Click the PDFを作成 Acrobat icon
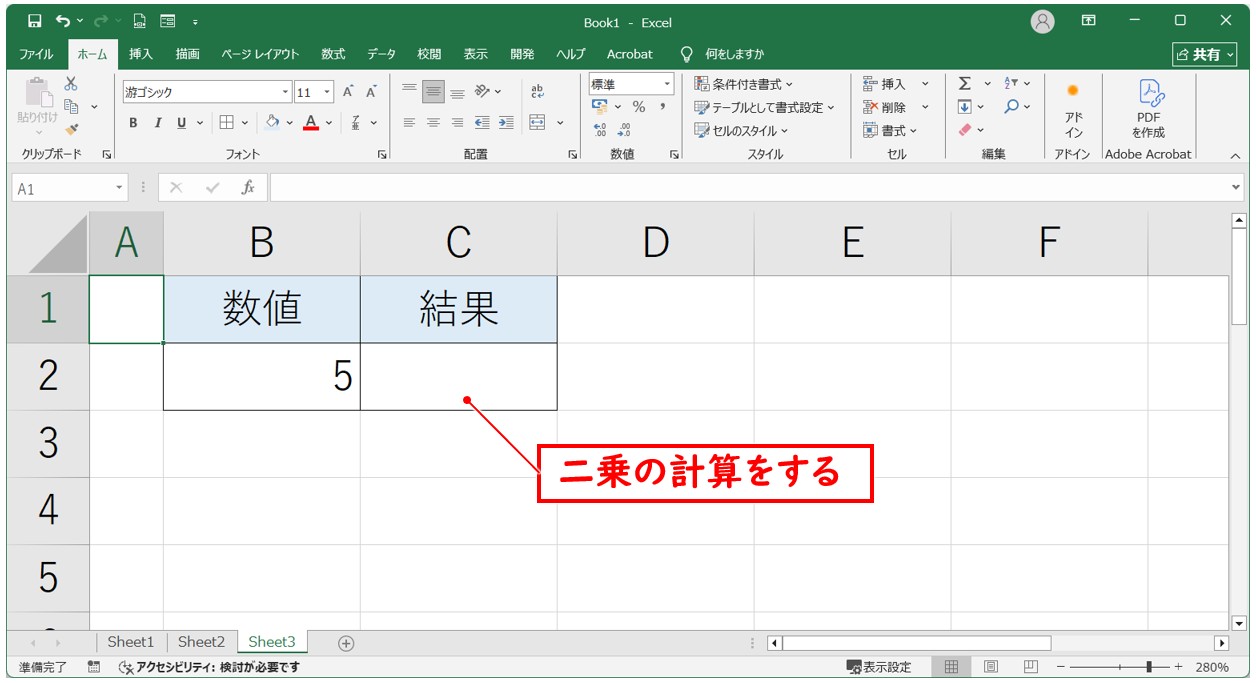Screen dimensions: 1256x683 [1148, 108]
